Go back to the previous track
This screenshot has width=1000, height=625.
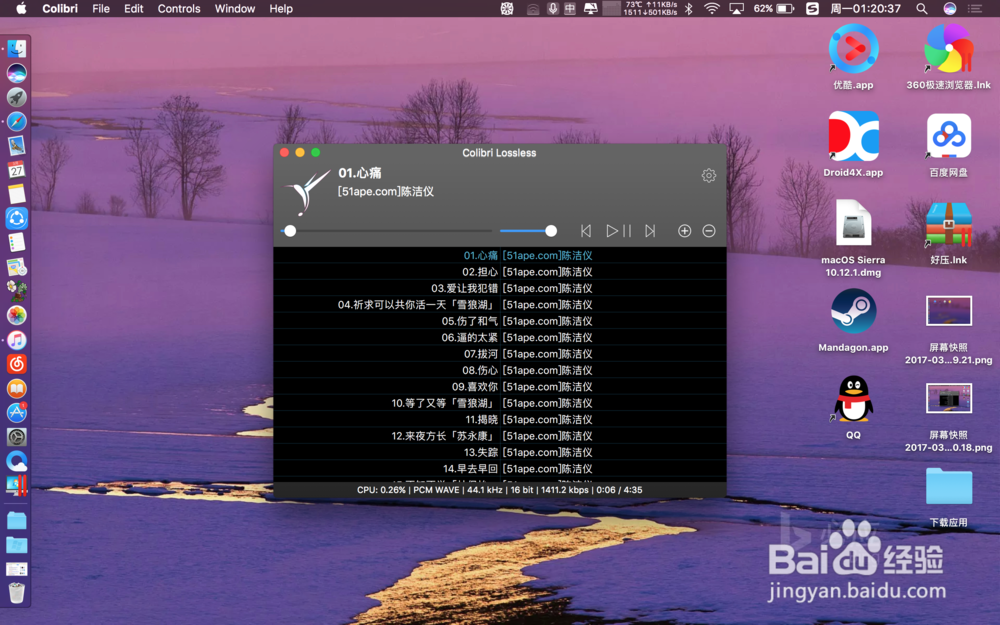coord(586,230)
